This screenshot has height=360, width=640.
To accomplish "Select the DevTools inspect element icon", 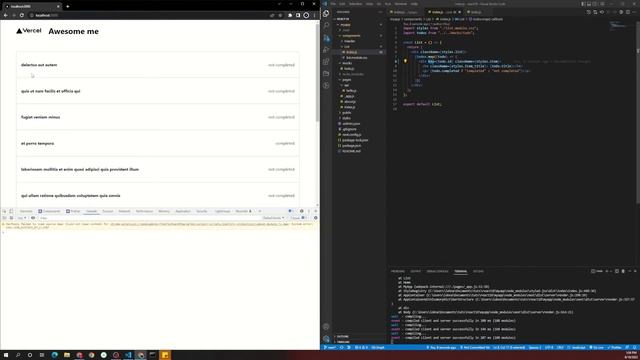I will pyautogui.click(x=4, y=211).
